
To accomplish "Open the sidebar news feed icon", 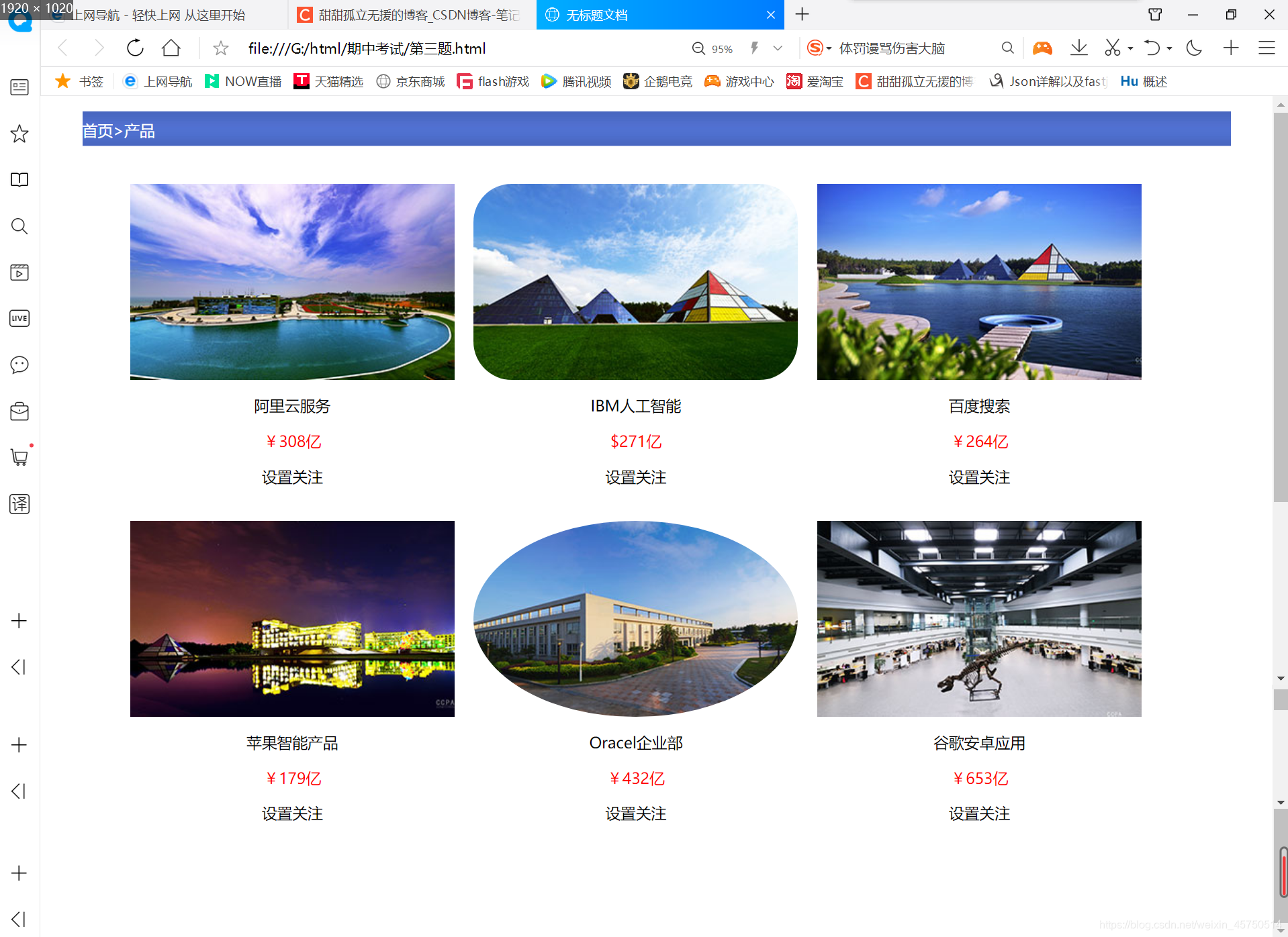I will coord(19,87).
